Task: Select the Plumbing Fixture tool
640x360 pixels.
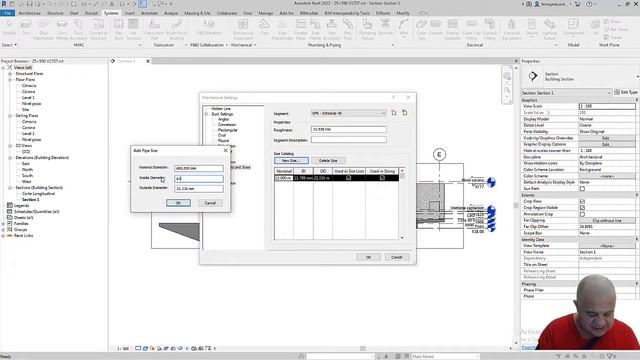Action: tap(367, 29)
